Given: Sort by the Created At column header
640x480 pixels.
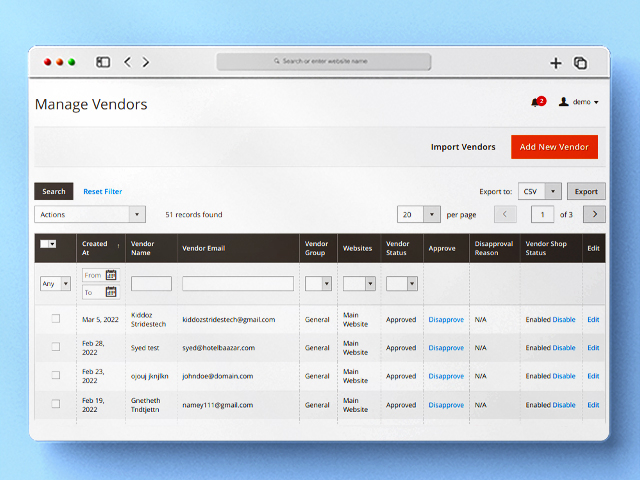Looking at the screenshot, I should click(x=96, y=248).
